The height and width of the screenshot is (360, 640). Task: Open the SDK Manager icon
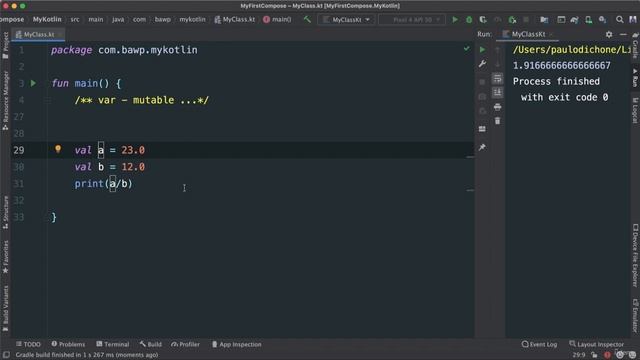[602, 20]
